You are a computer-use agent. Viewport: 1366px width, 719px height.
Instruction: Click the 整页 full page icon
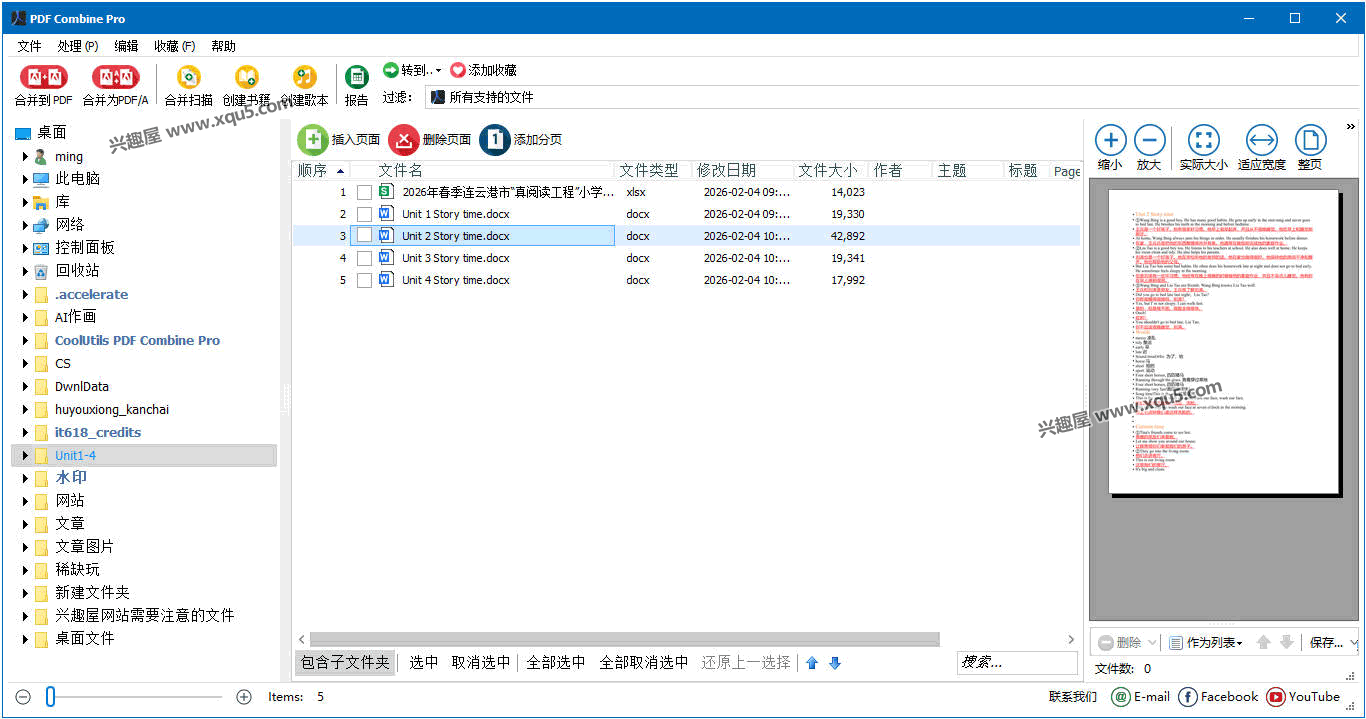tap(1310, 140)
